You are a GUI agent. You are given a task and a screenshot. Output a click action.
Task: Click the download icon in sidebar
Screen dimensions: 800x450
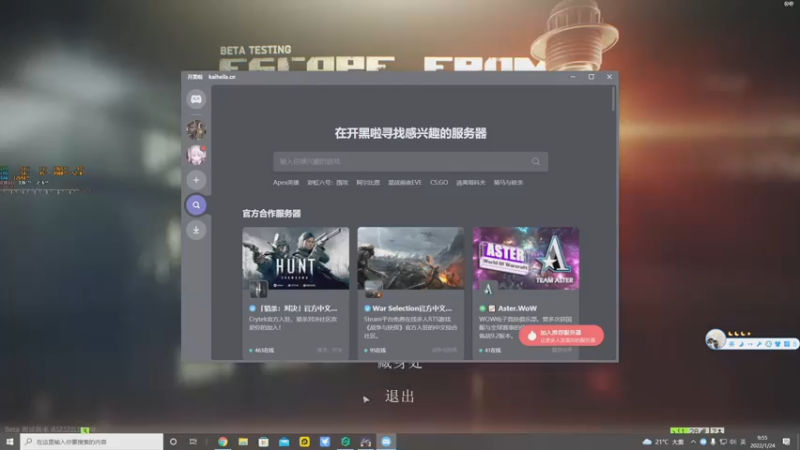(x=196, y=230)
